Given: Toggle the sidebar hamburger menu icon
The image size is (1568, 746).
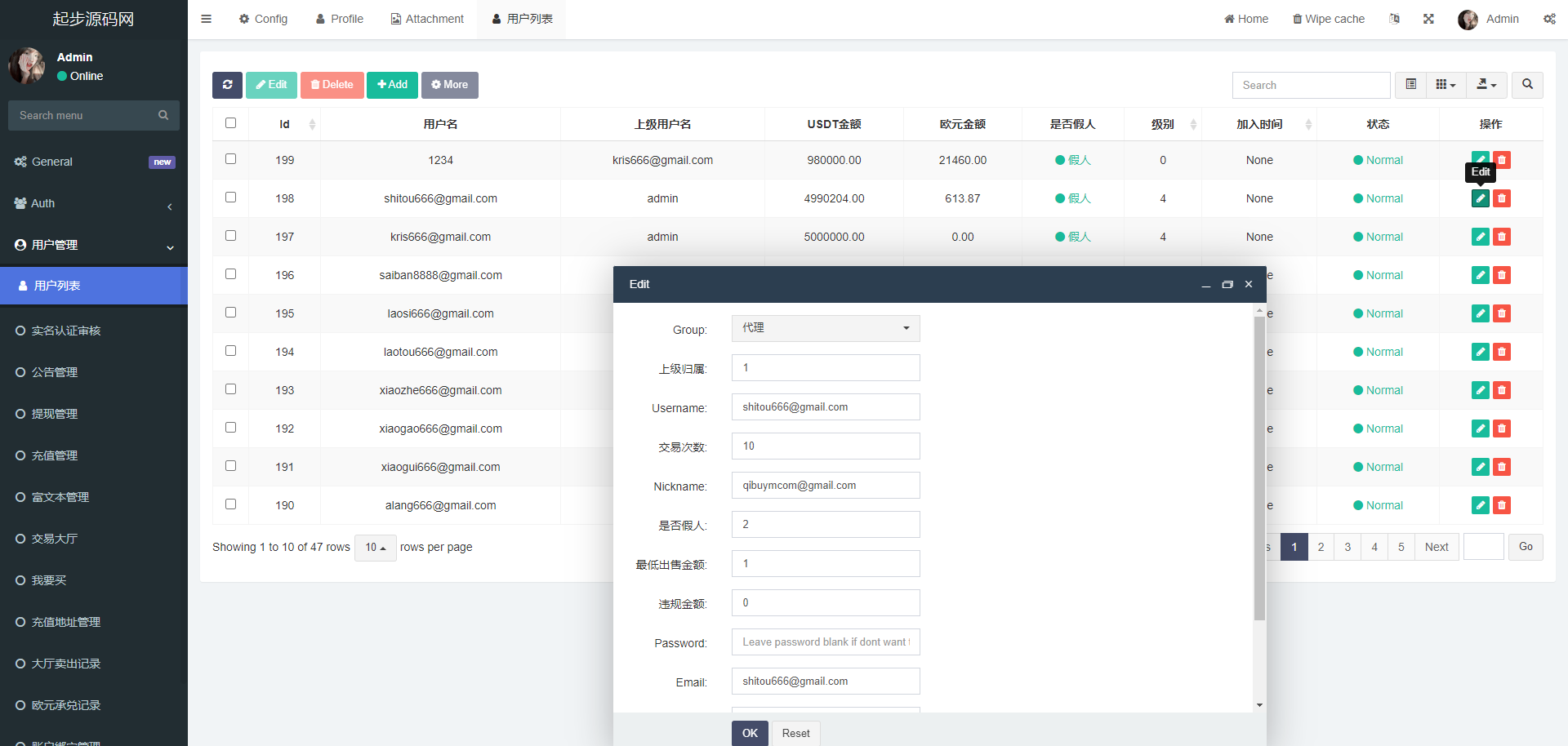Looking at the screenshot, I should pos(207,19).
